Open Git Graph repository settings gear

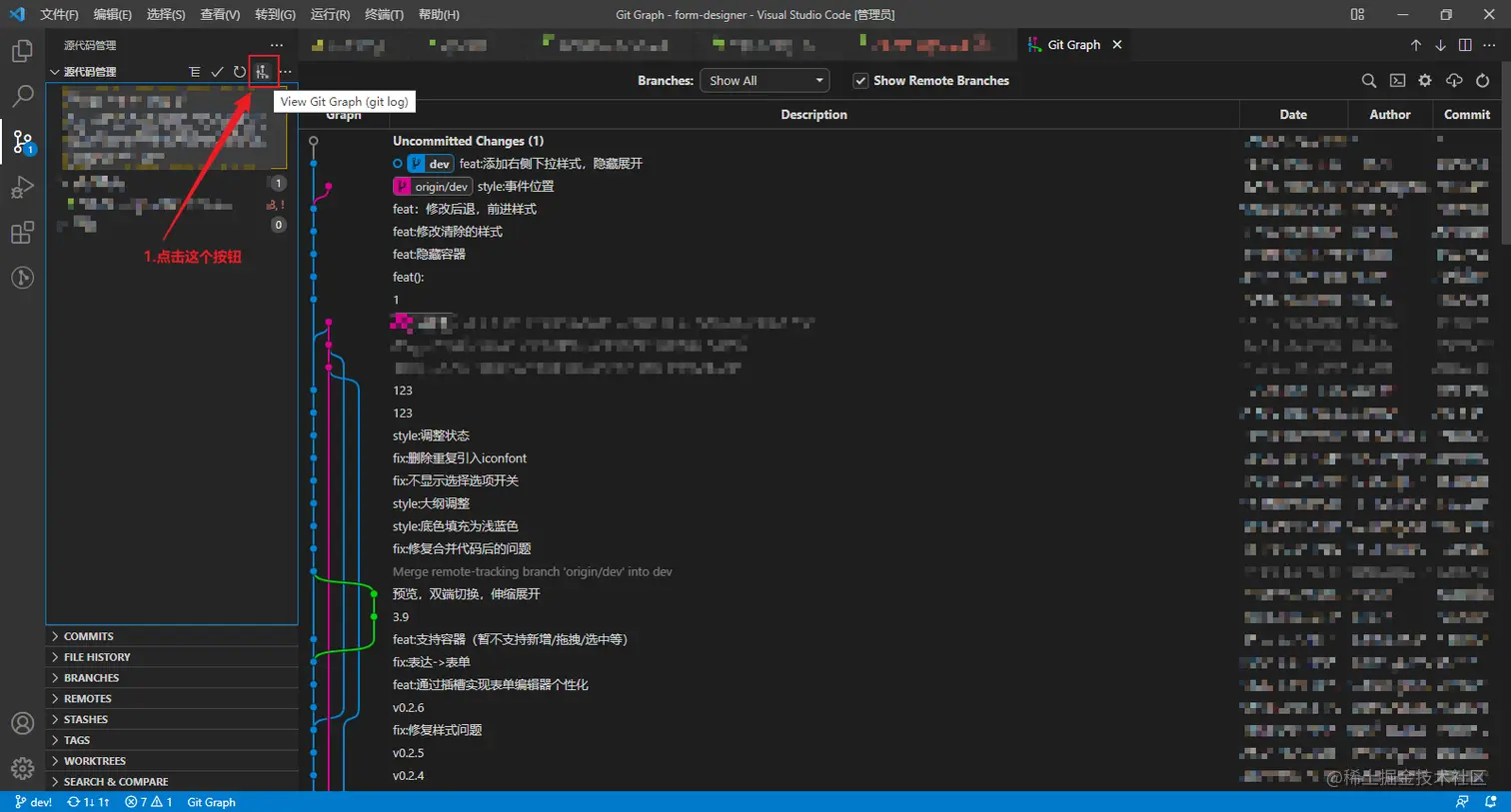pos(1425,81)
